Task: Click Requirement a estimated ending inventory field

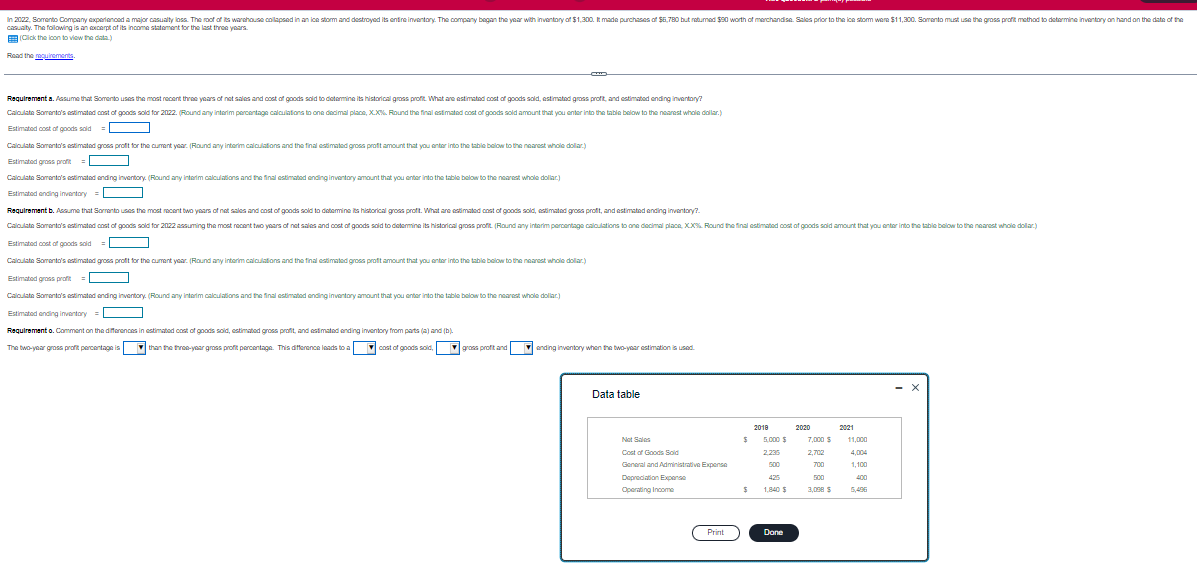Action: click(x=124, y=192)
